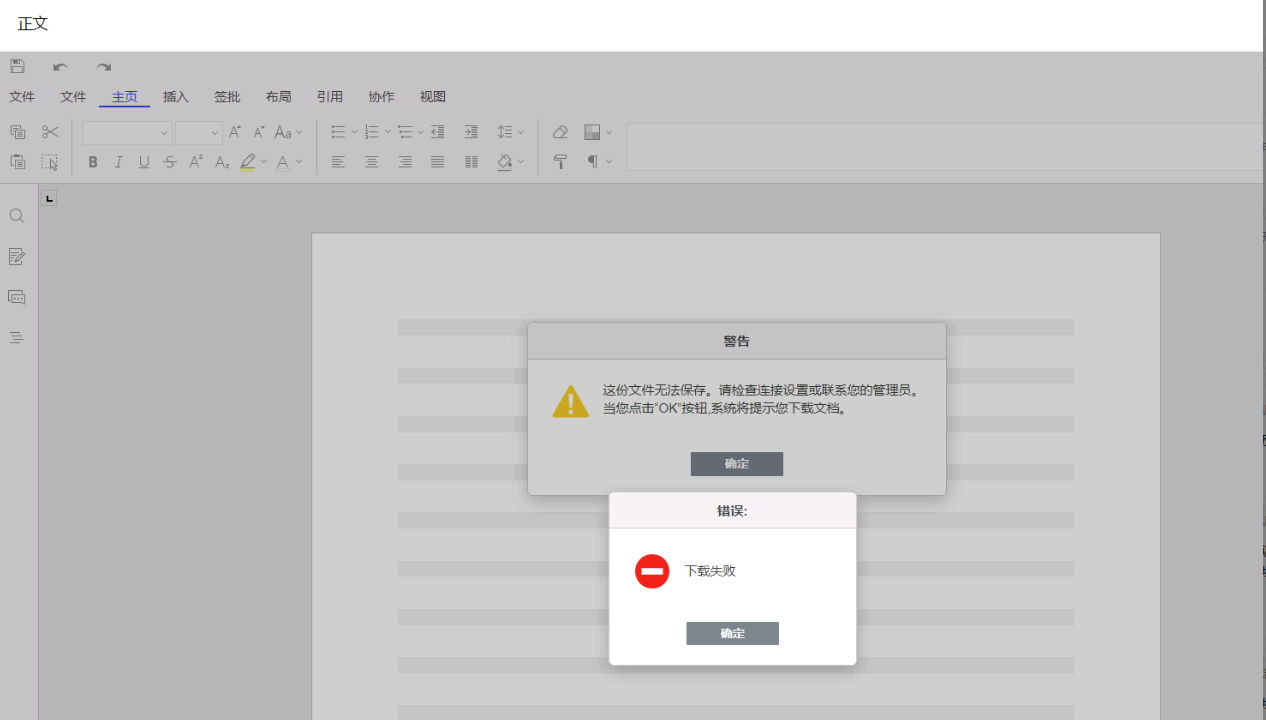Click the undo arrow icon
This screenshot has width=1266, height=720.
click(60, 67)
